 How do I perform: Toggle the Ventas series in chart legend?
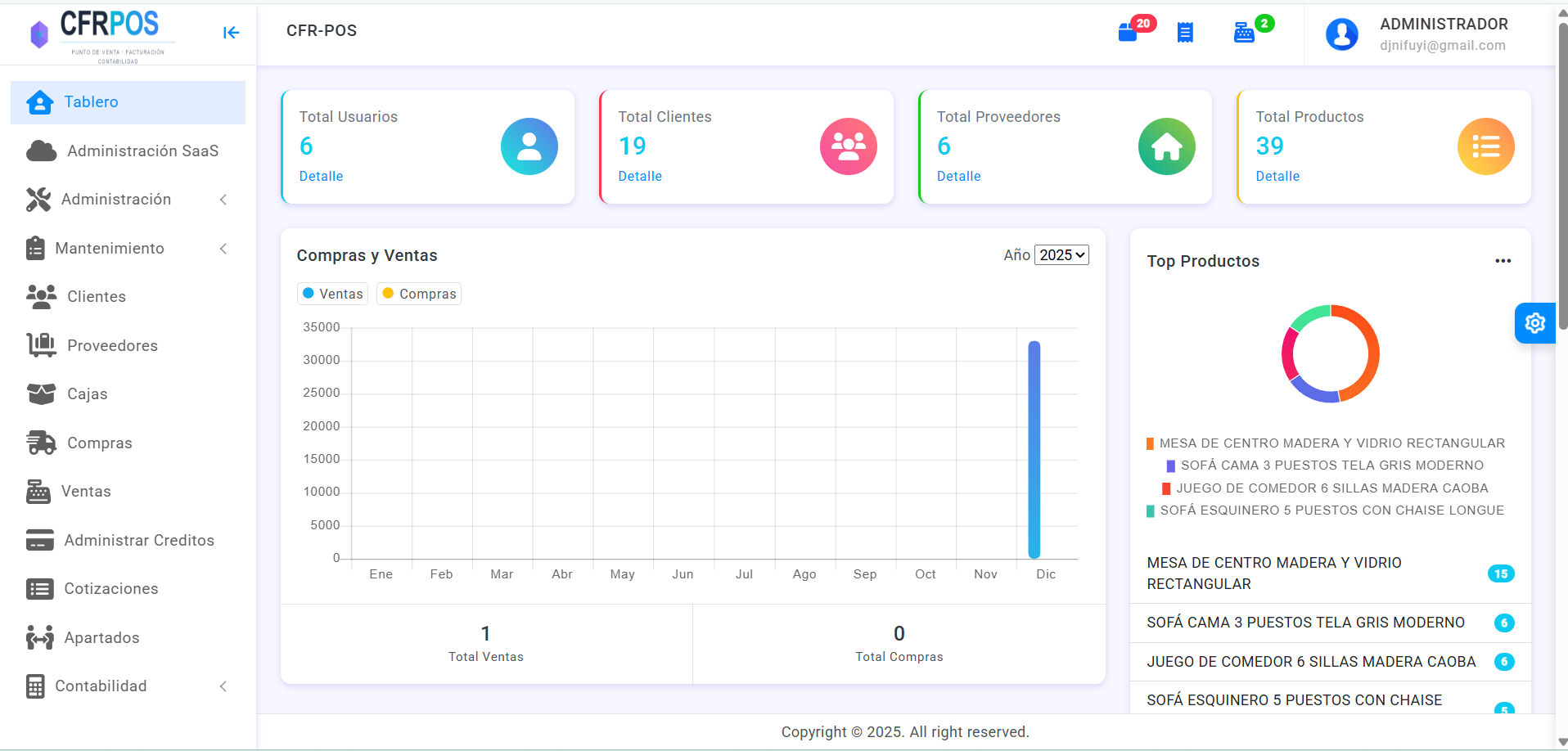[332, 294]
